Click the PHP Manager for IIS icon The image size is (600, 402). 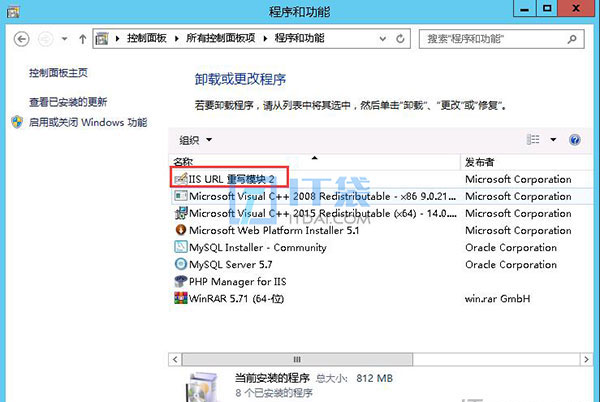(x=181, y=282)
